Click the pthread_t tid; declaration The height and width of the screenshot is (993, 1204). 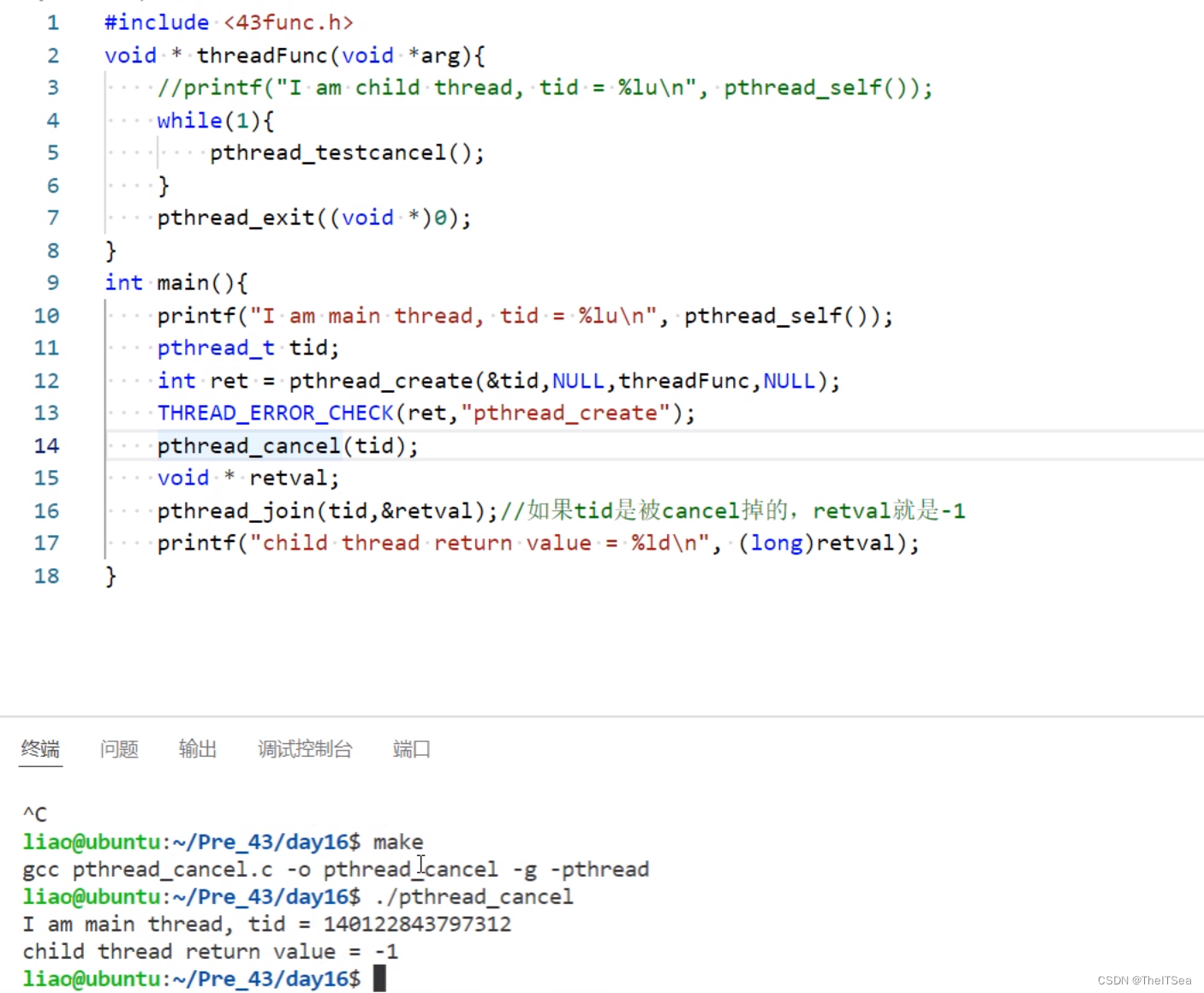pos(248,348)
